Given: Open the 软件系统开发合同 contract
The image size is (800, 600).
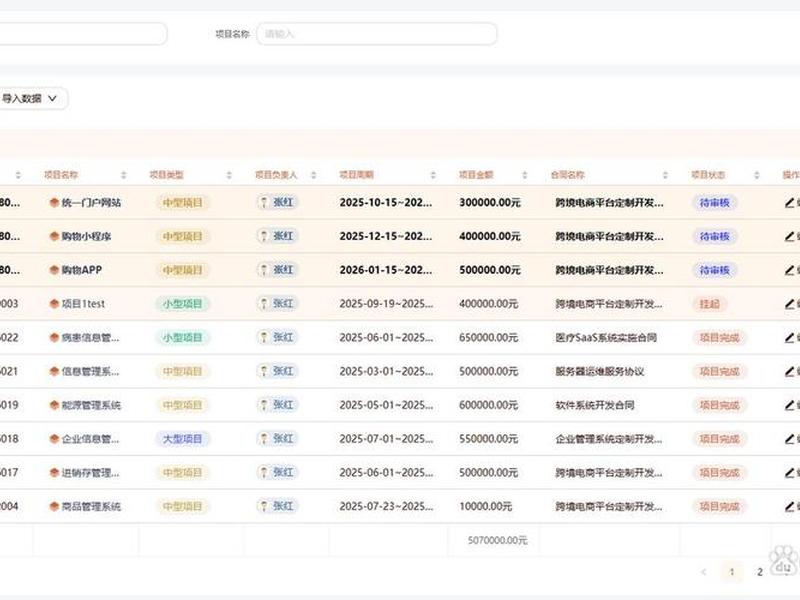Looking at the screenshot, I should [595, 405].
